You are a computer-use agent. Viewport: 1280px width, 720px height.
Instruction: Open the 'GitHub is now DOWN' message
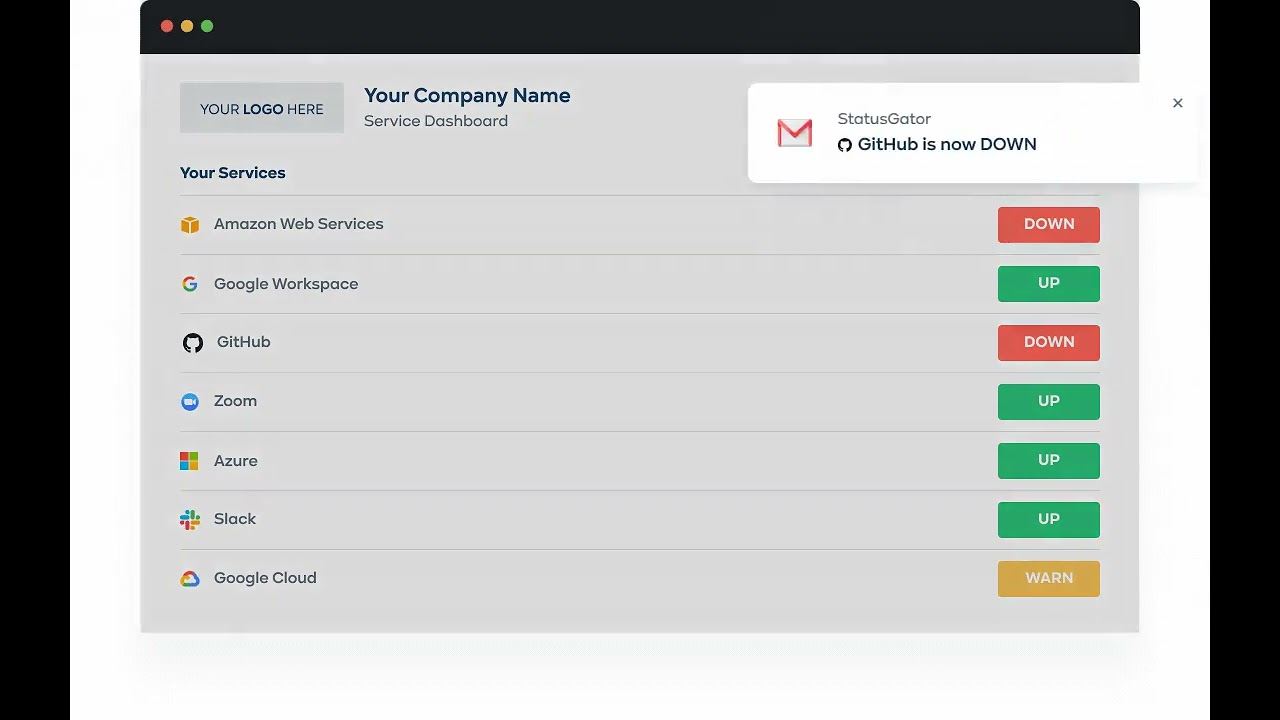[947, 145]
